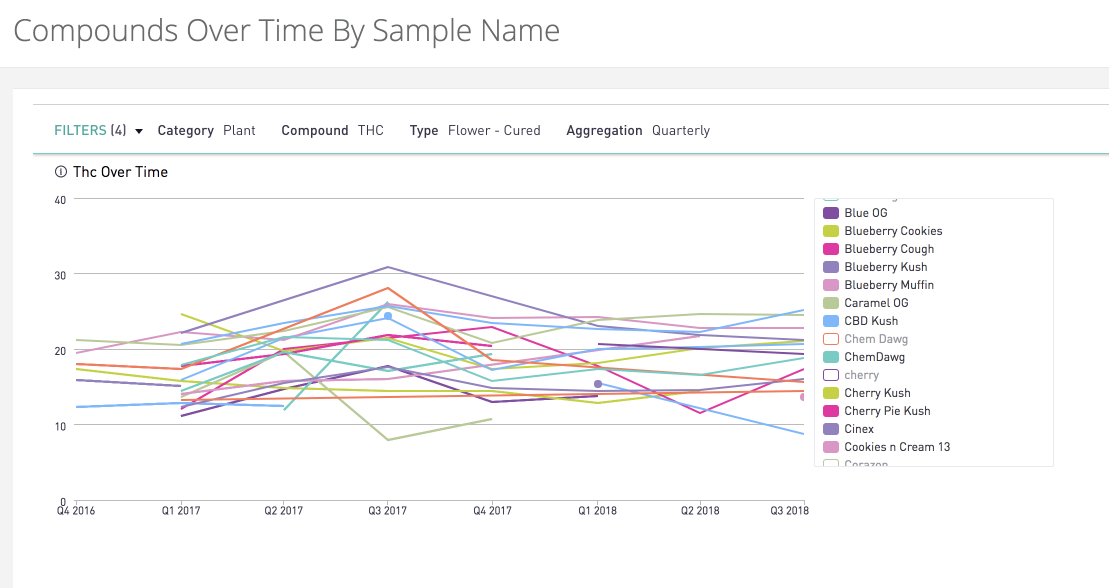
Task: Click the ChemDawg teal legend swatch icon
Action: tap(830, 357)
